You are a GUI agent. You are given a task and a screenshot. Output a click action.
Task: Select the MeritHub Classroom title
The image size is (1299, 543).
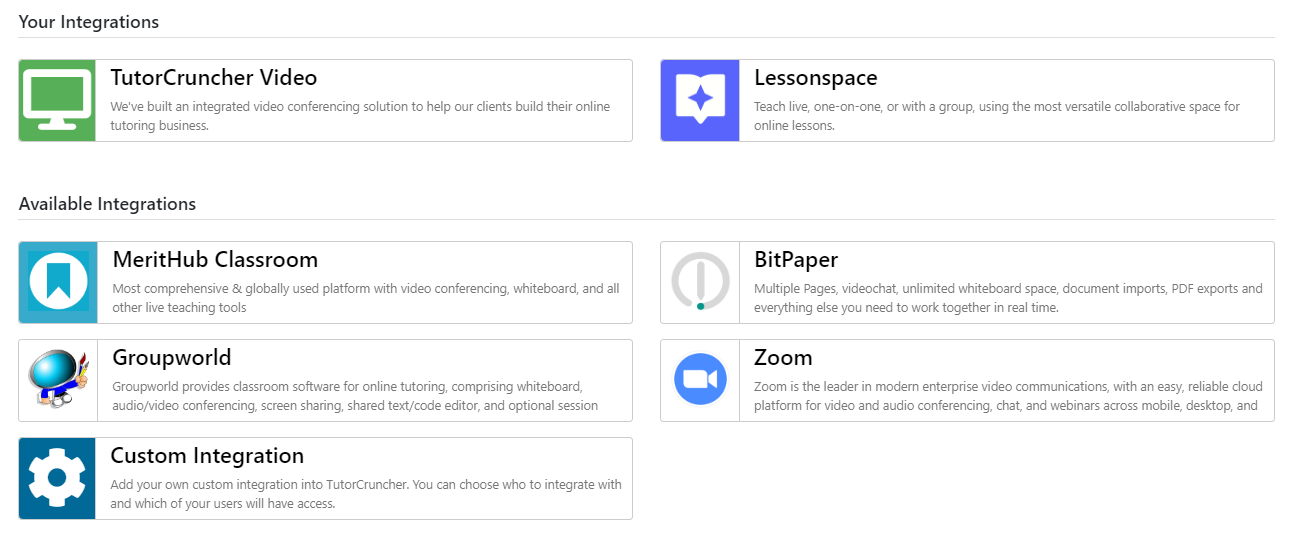(215, 260)
